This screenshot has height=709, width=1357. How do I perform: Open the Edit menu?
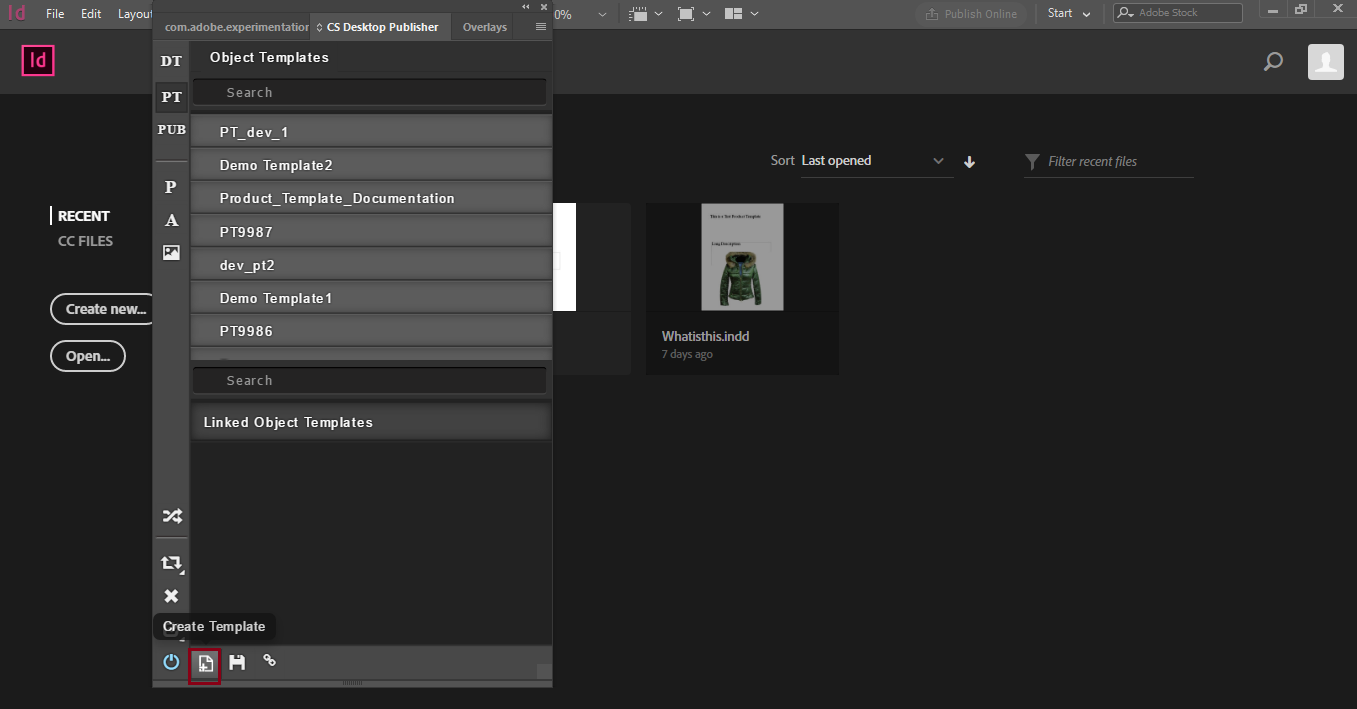tap(91, 14)
